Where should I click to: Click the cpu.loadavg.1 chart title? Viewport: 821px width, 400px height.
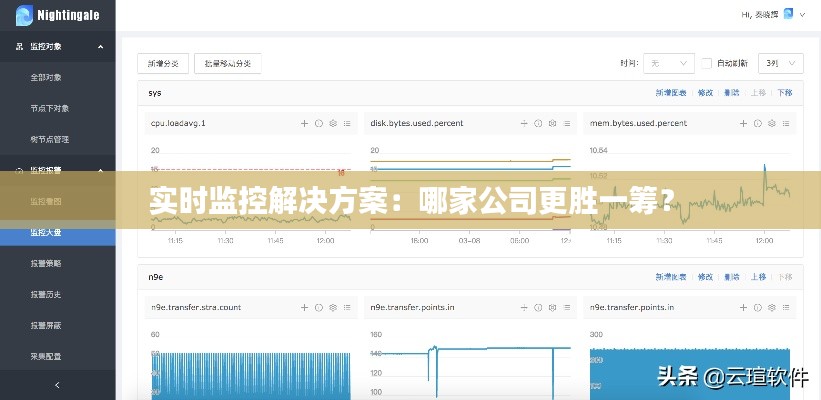pyautogui.click(x=178, y=124)
